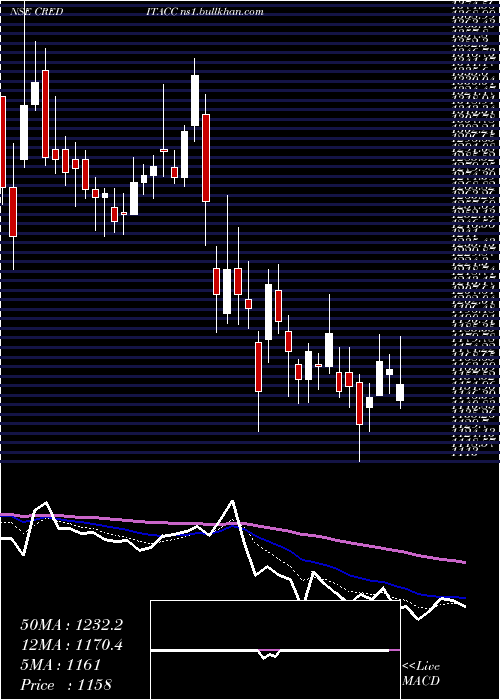
Task: Click the <<Live MACD label
Action: [421, 674]
